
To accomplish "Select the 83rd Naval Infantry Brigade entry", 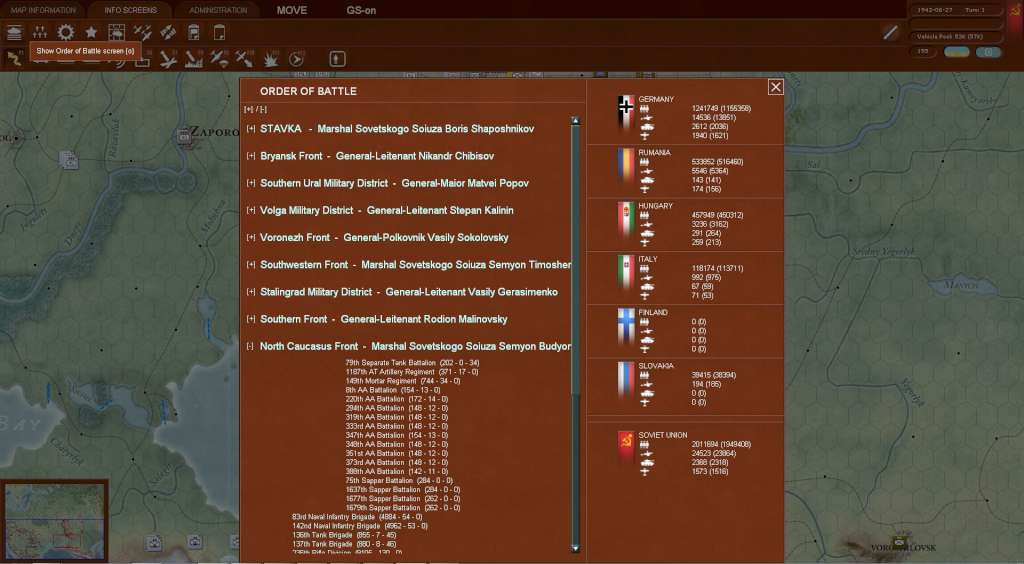I will click(x=357, y=517).
